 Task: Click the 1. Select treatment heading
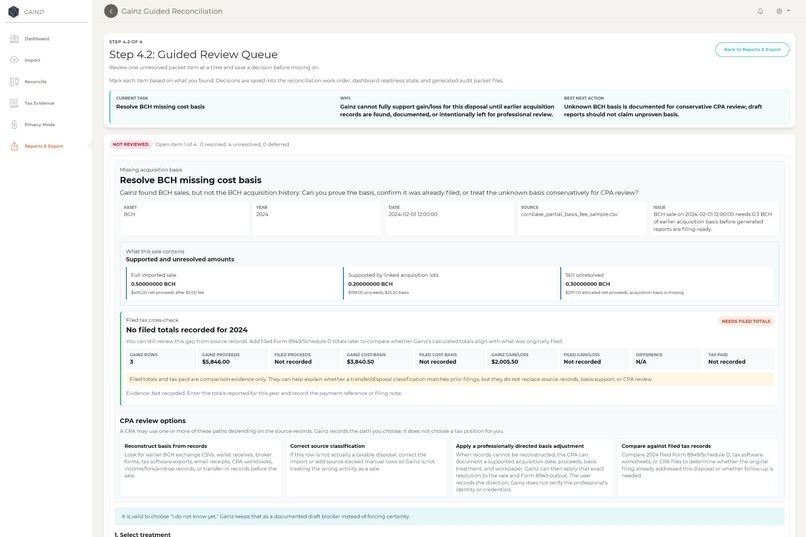[x=142, y=534]
